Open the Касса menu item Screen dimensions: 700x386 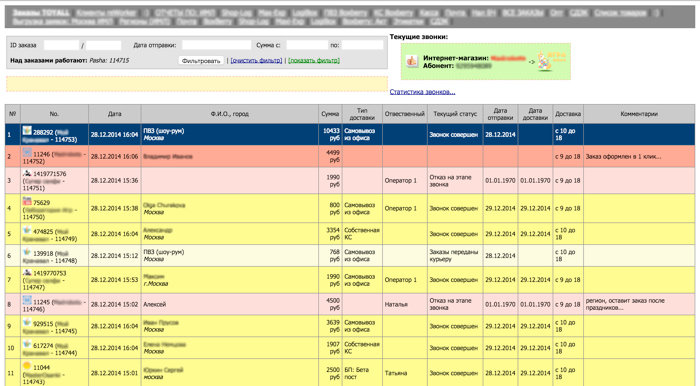[x=429, y=12]
